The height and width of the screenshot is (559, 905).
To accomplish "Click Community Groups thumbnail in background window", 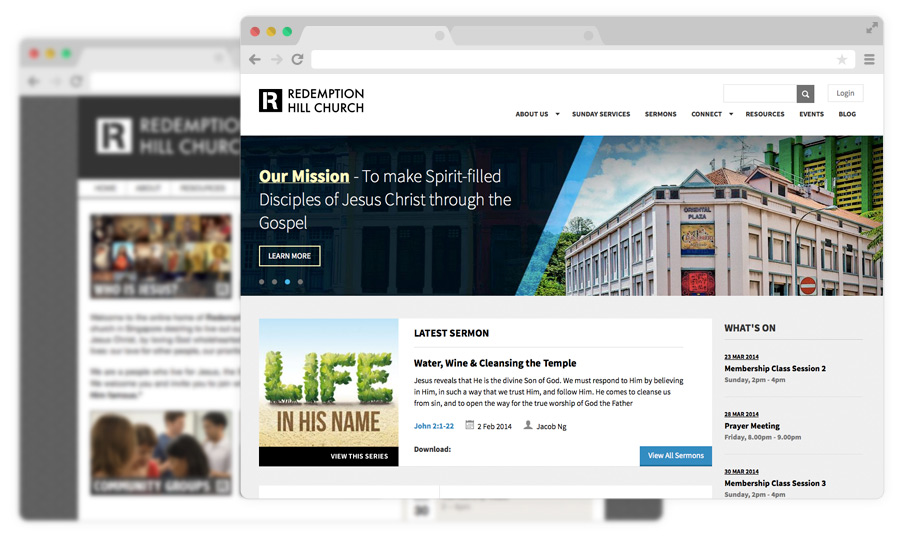I will 160,453.
